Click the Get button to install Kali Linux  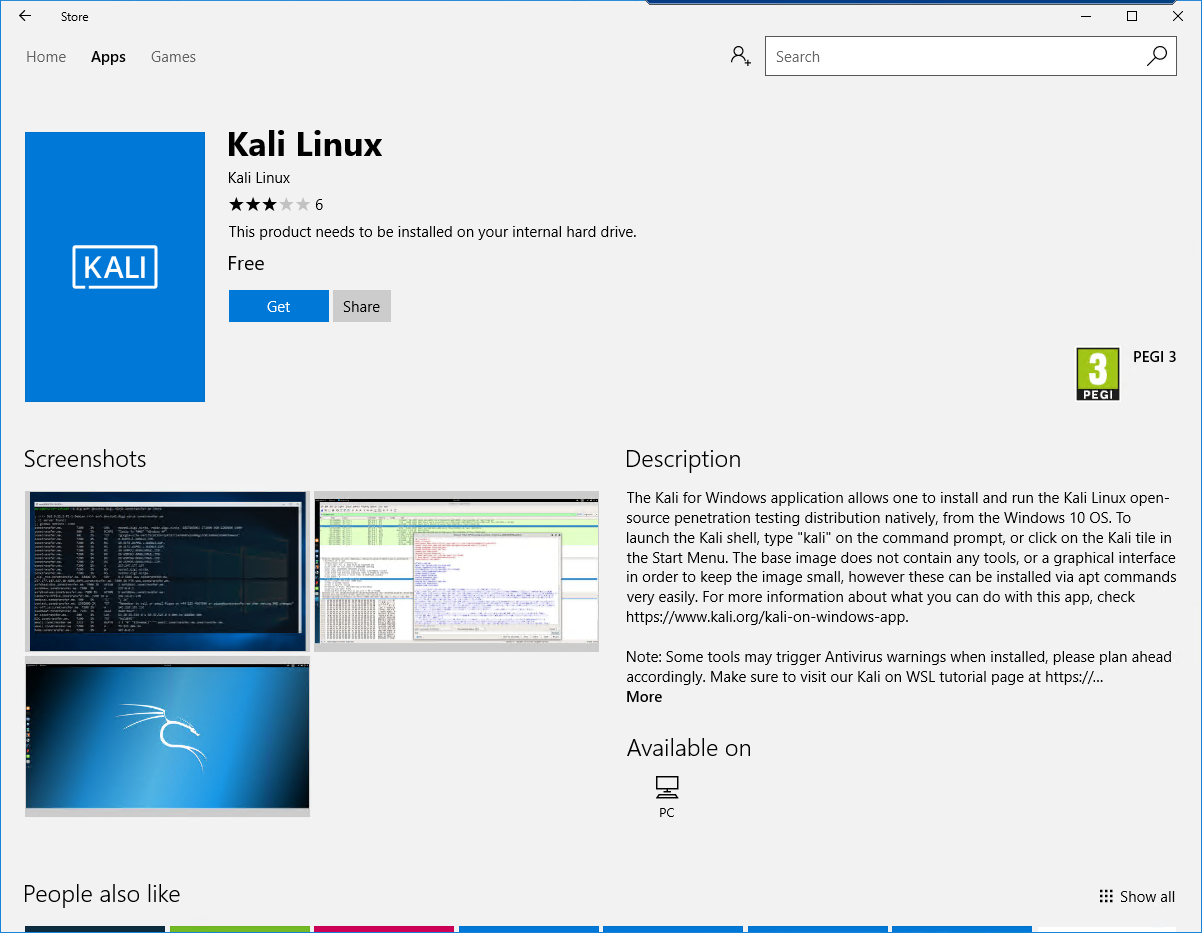[x=278, y=306]
